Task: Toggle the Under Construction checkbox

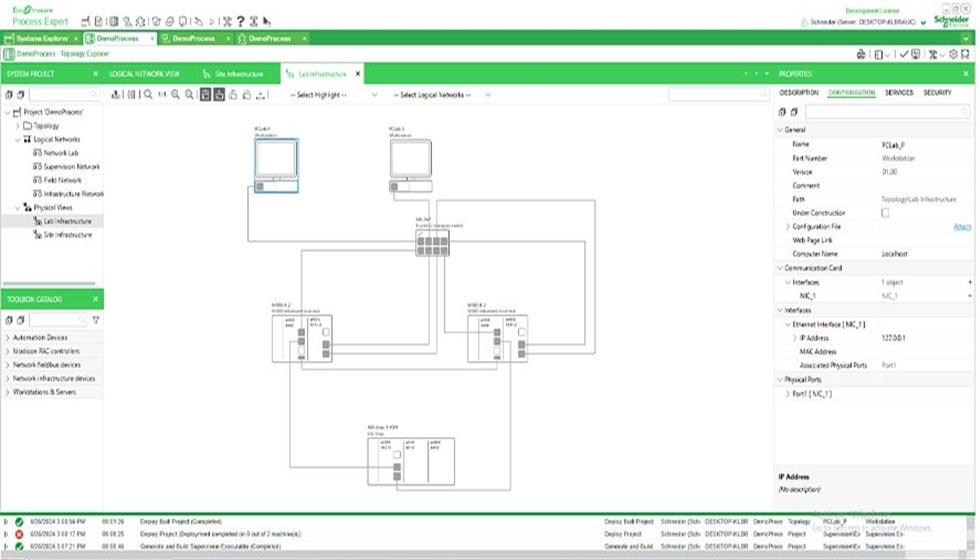Action: click(x=885, y=213)
